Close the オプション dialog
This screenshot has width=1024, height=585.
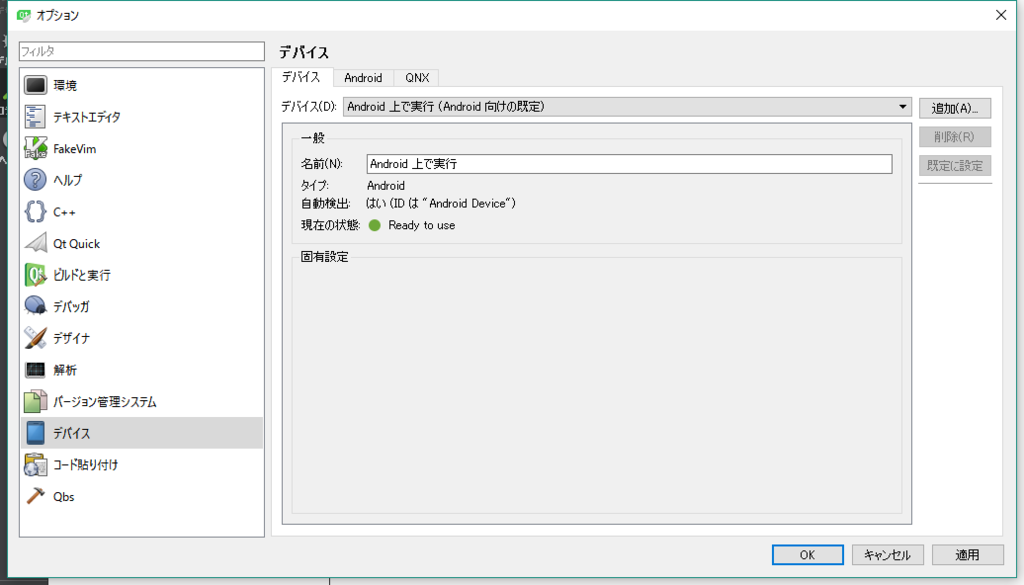tap(1001, 15)
